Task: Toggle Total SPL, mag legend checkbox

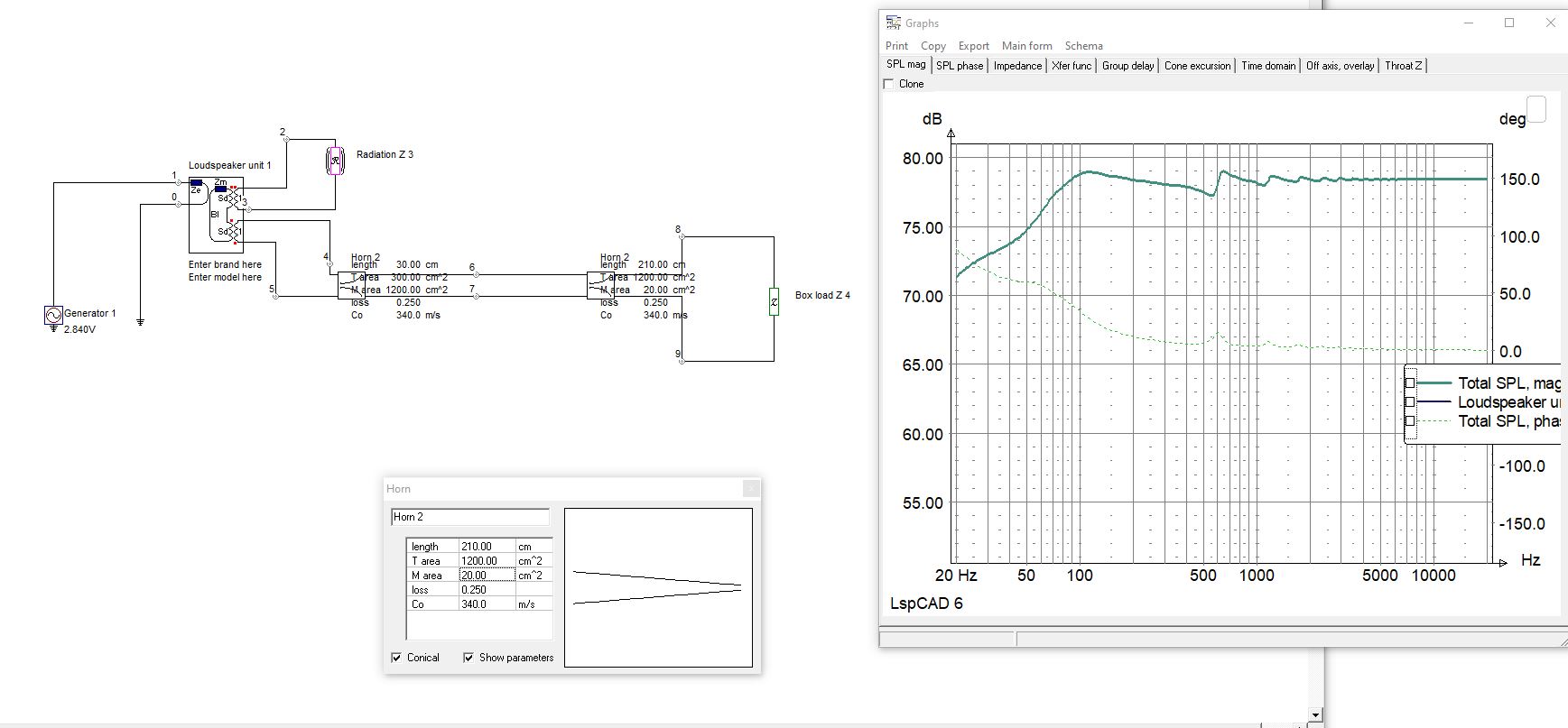Action: click(1410, 383)
